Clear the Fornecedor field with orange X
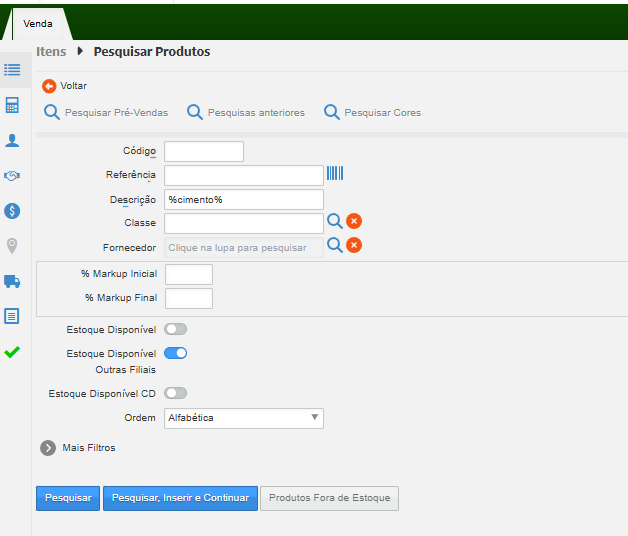Image resolution: width=628 pixels, height=536 pixels. pyautogui.click(x=354, y=245)
